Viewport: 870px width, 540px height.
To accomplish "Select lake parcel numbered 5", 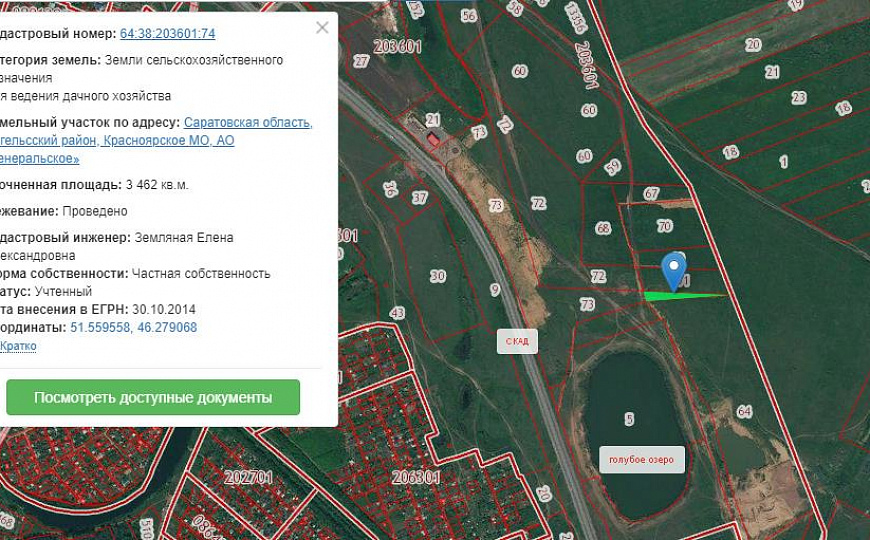I will [629, 419].
